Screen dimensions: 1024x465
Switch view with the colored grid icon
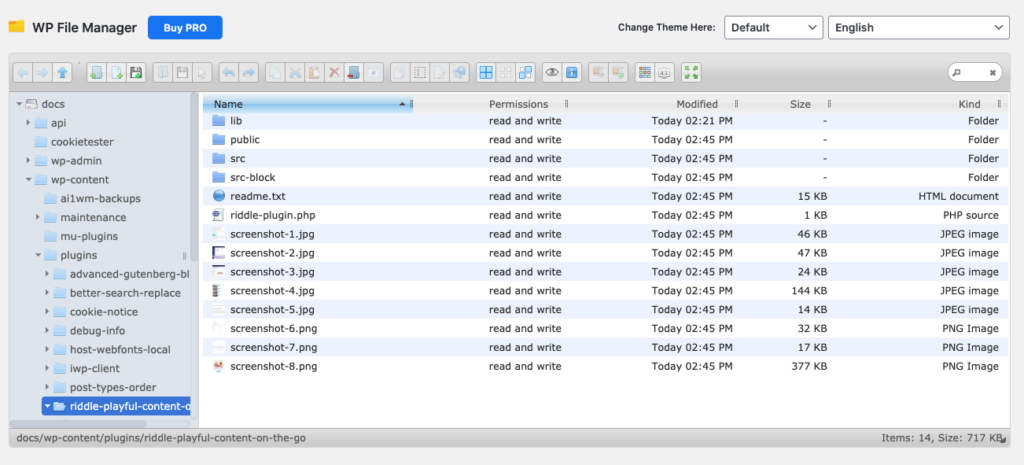645,72
